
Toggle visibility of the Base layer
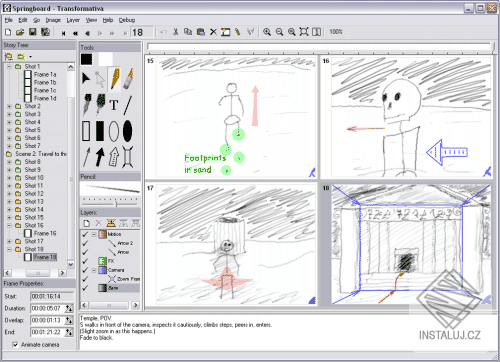pyautogui.click(x=85, y=288)
